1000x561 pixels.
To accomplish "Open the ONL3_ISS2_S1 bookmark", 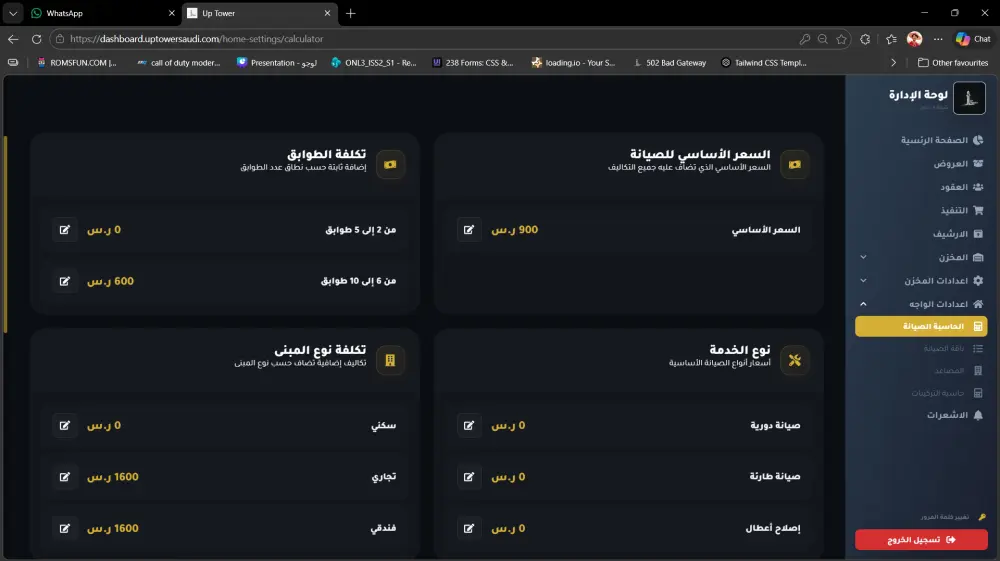I will point(374,62).
